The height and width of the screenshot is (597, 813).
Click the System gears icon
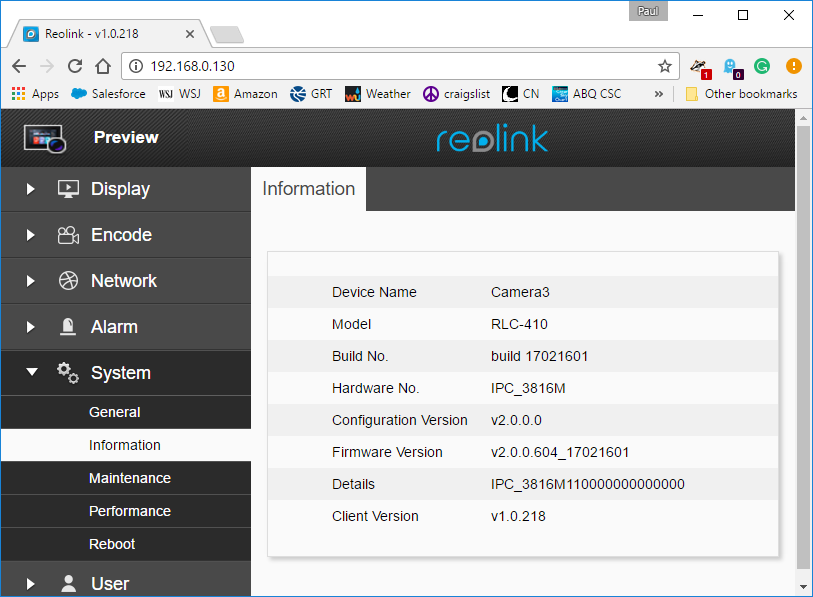click(68, 373)
